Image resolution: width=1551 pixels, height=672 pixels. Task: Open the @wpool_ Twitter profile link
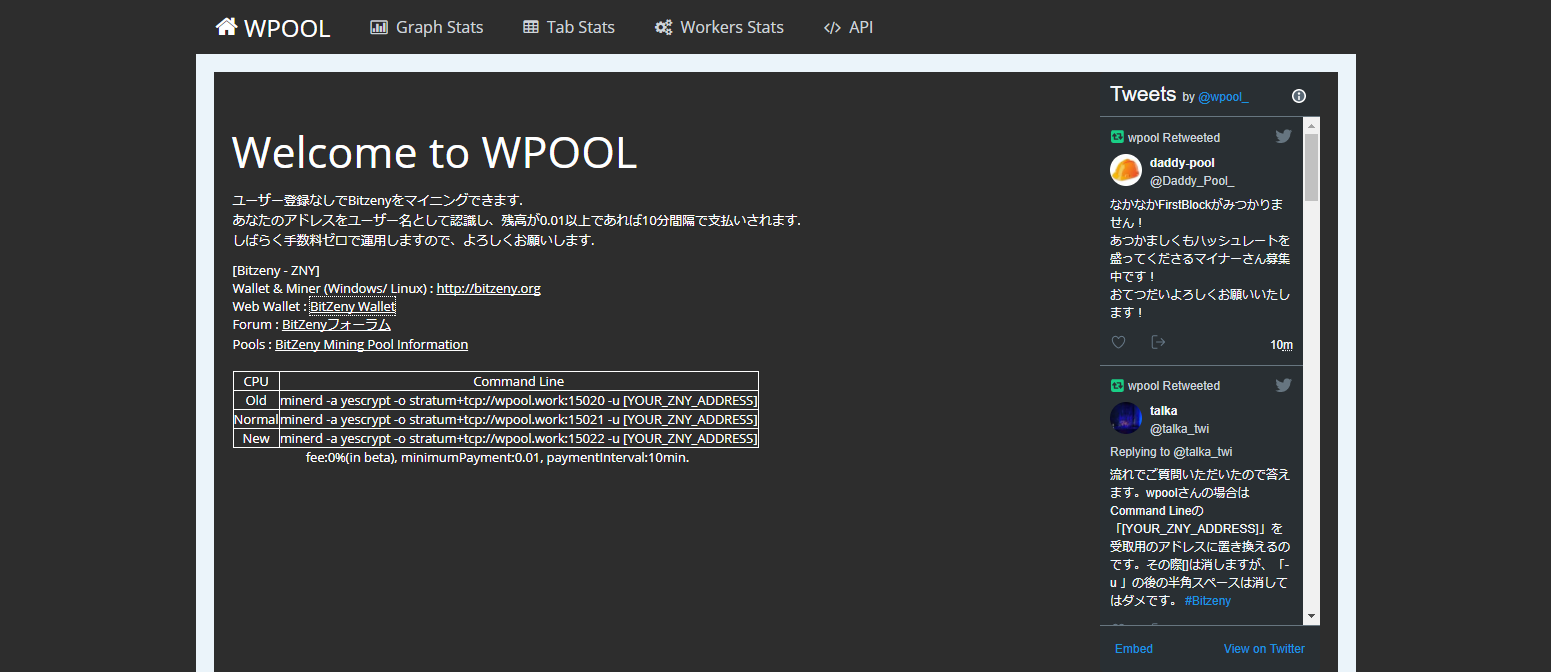click(x=1223, y=97)
